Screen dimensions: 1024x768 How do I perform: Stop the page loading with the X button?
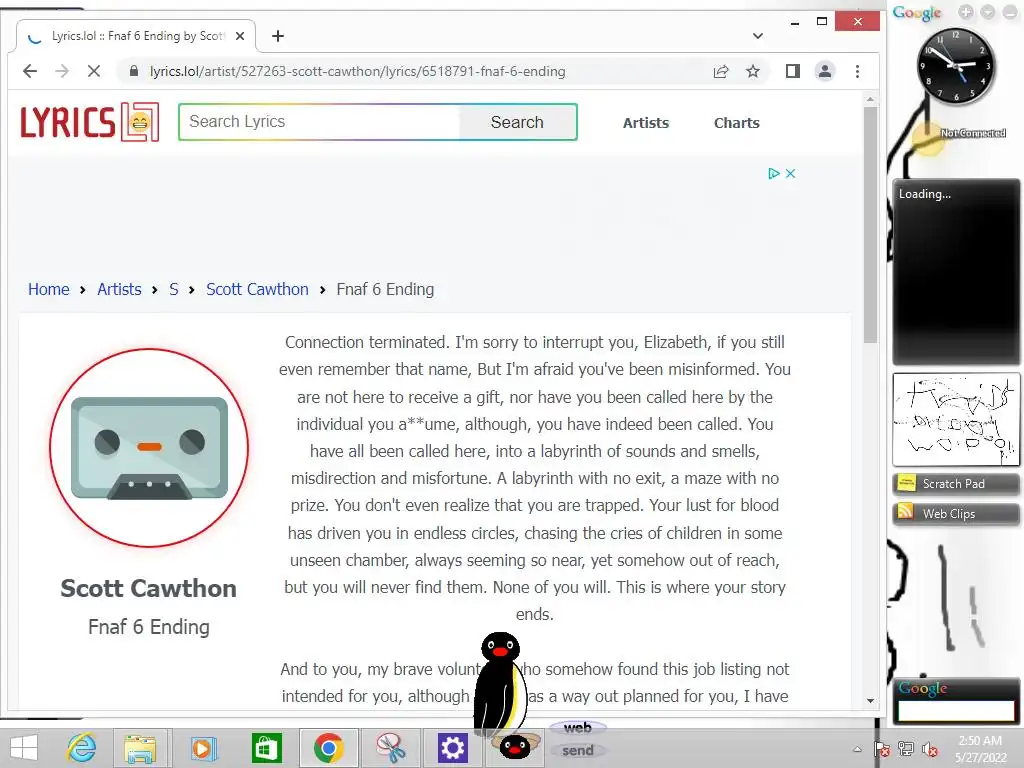point(94,71)
